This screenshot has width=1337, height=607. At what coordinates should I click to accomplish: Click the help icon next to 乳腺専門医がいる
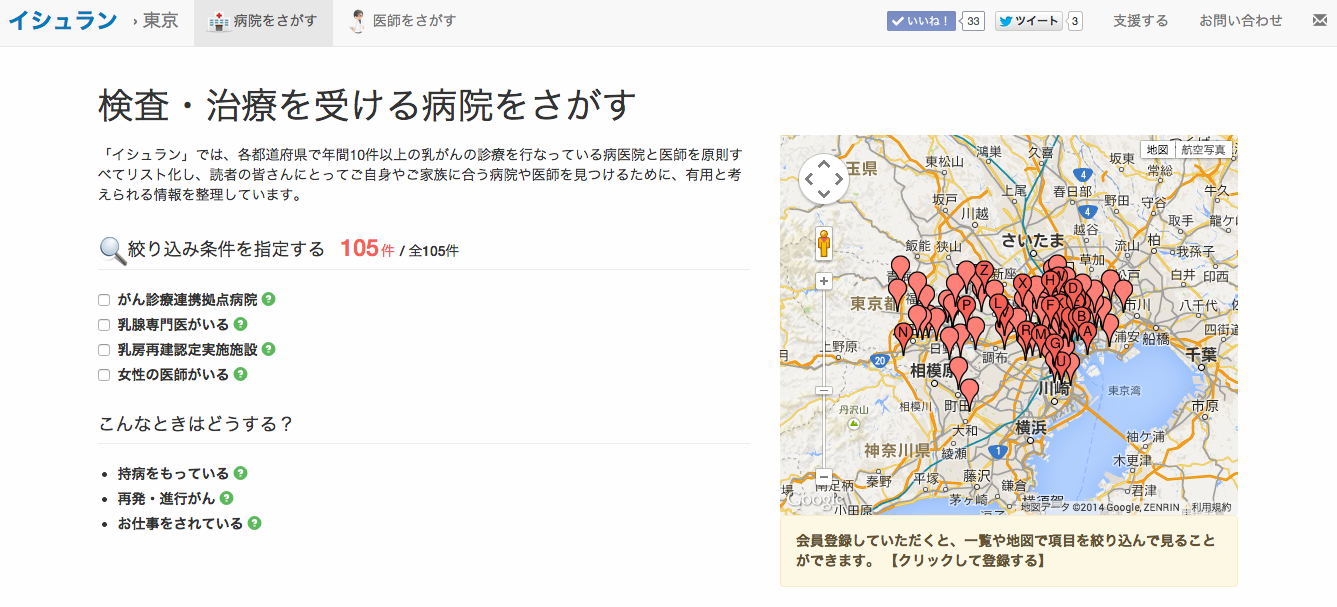pyautogui.click(x=240, y=324)
